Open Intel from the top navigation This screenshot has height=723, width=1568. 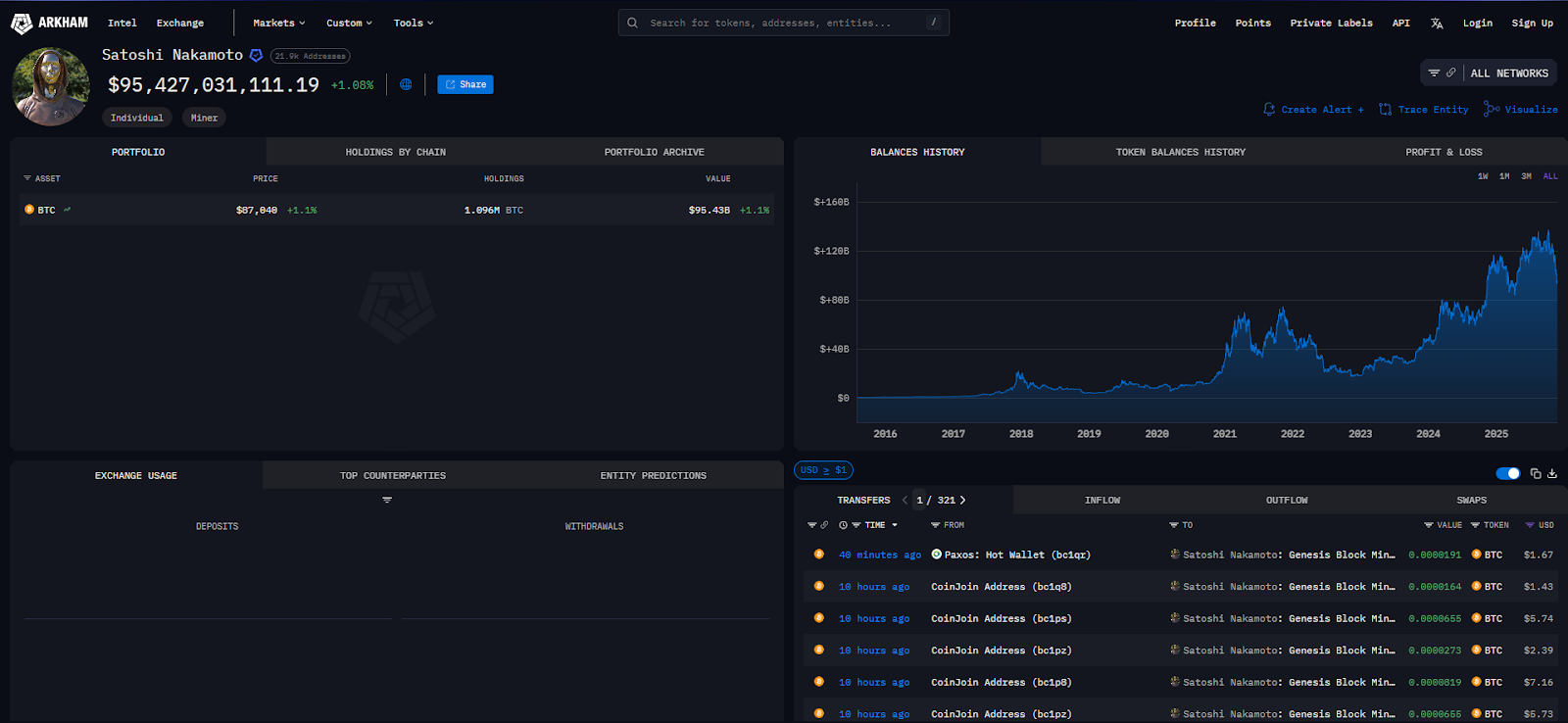pos(122,23)
